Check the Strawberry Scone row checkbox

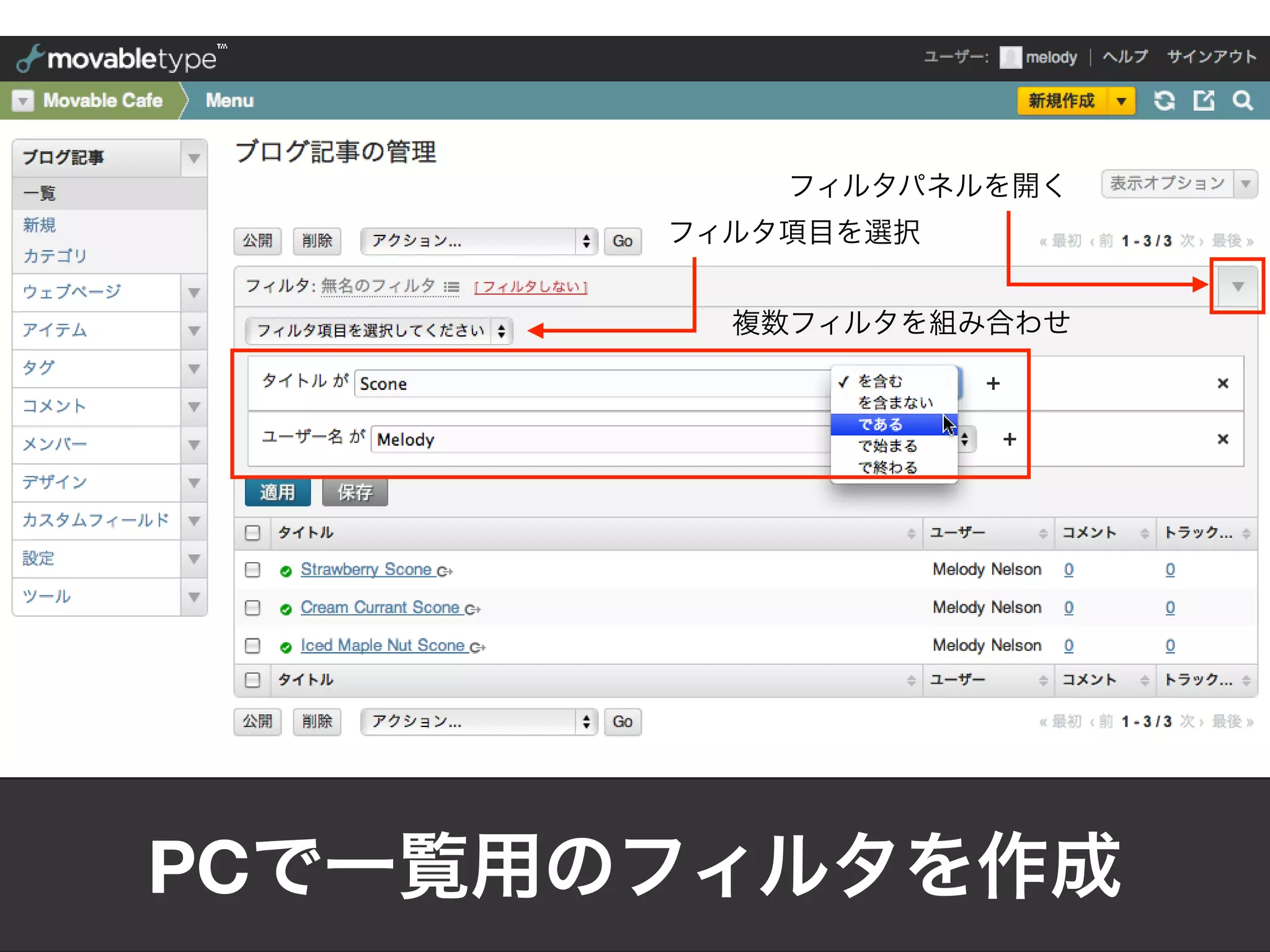pos(252,570)
